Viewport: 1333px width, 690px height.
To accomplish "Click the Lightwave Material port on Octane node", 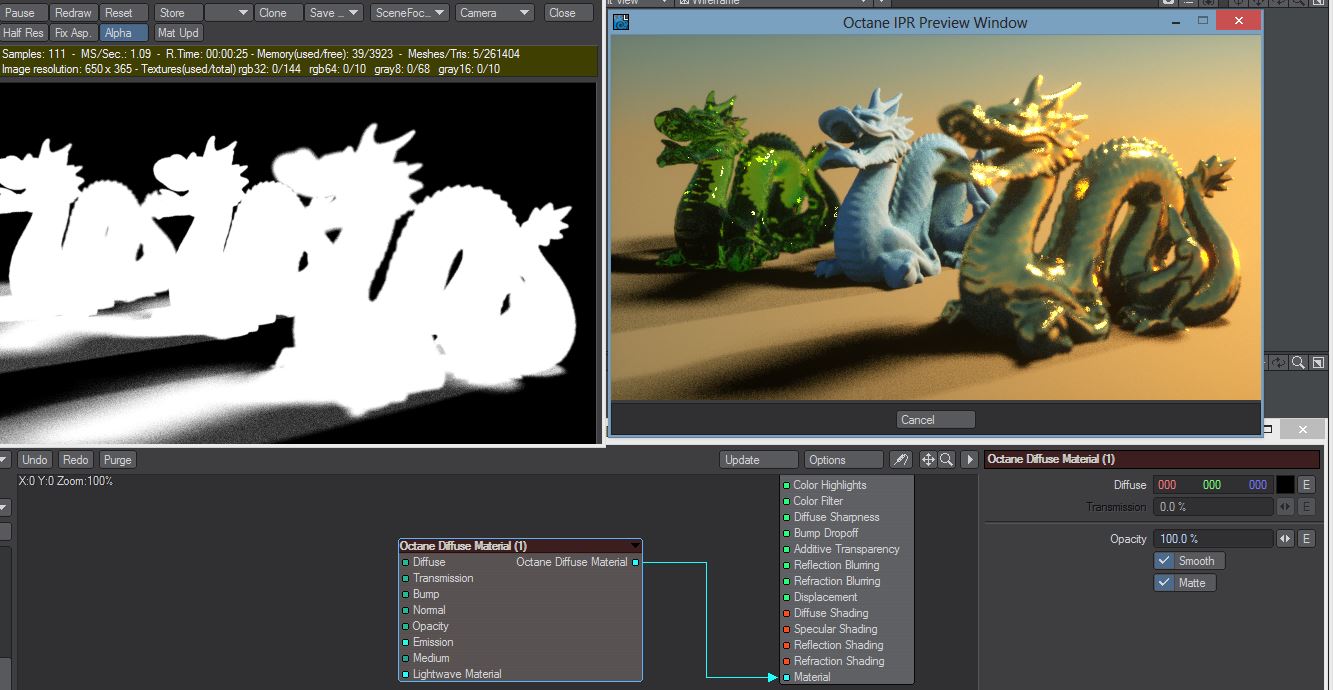I will pos(405,674).
